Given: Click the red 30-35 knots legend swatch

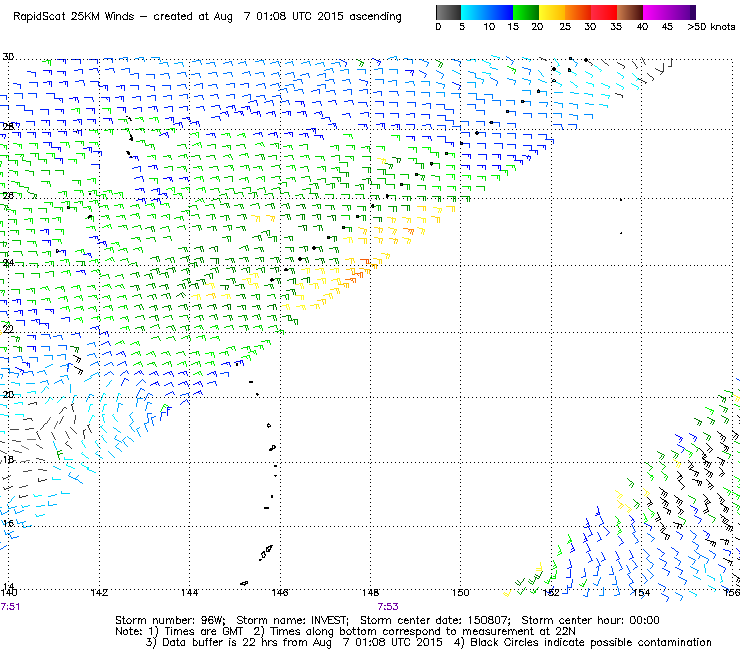Looking at the screenshot, I should click(x=604, y=12).
